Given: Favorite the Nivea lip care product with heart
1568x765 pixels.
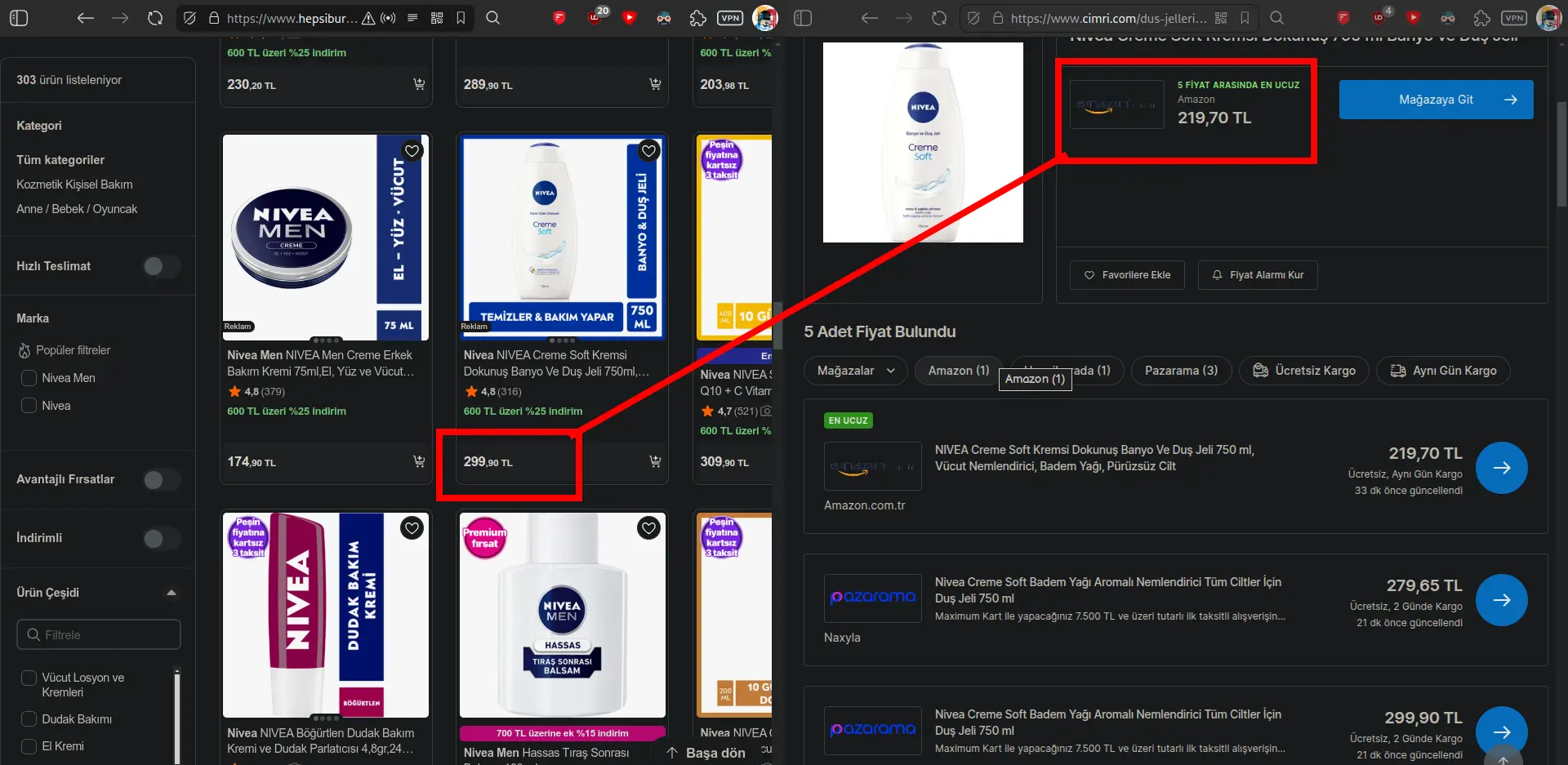Looking at the screenshot, I should 412,528.
